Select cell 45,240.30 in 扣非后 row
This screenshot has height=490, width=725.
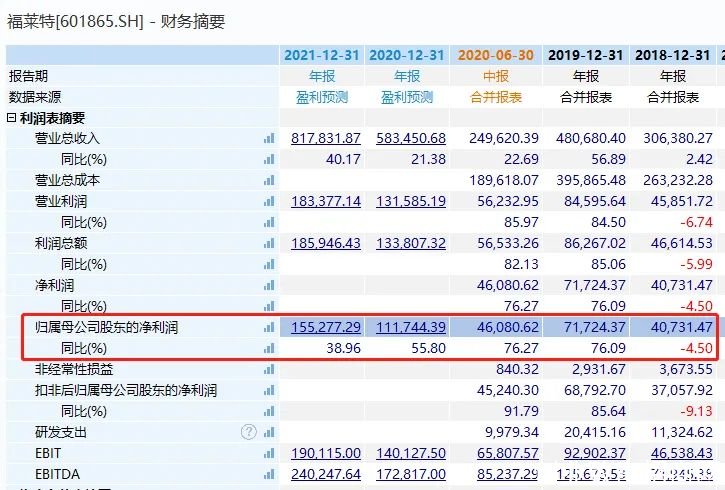click(x=508, y=390)
